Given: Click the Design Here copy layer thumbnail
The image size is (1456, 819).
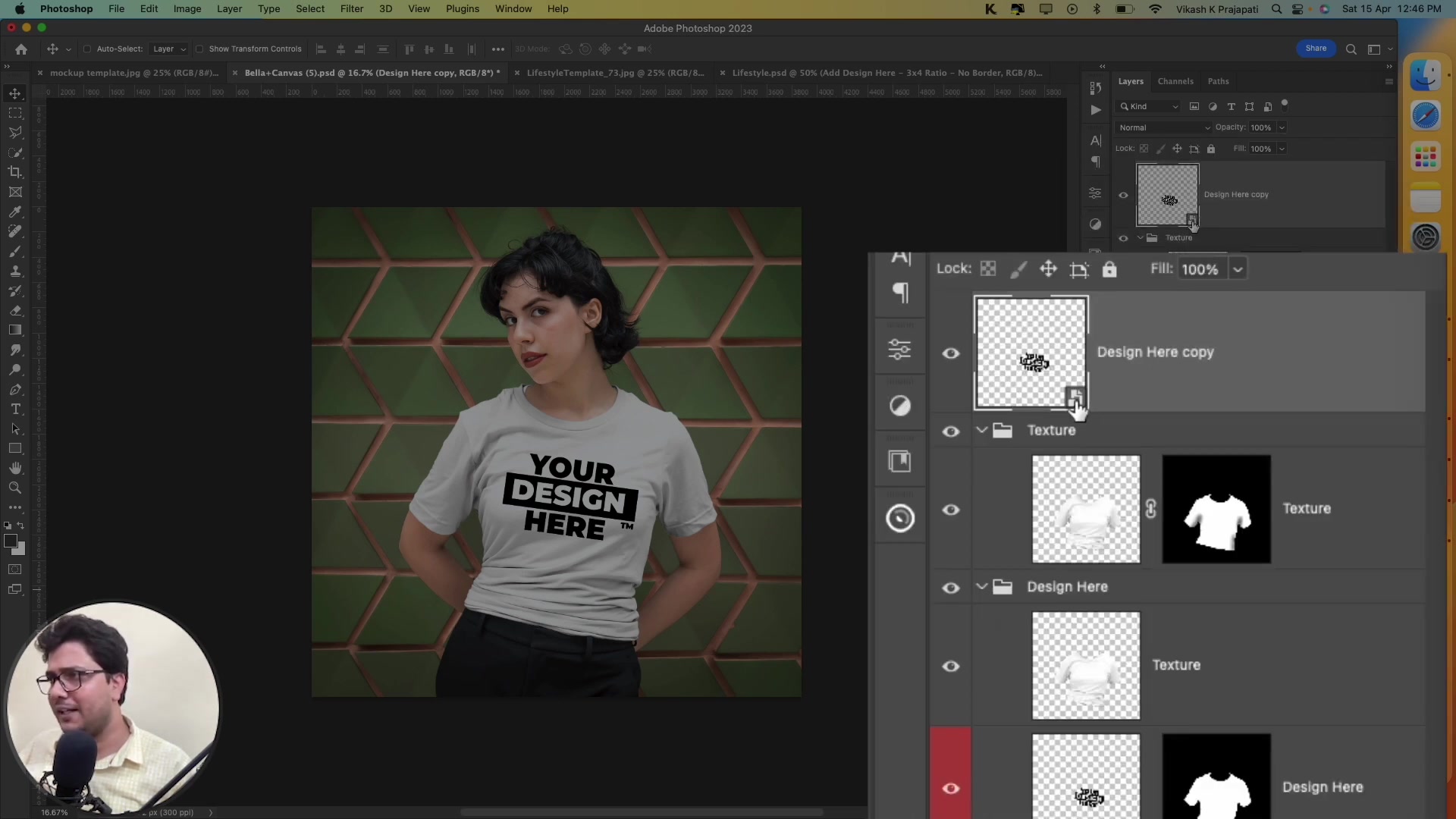Looking at the screenshot, I should [x=1167, y=195].
